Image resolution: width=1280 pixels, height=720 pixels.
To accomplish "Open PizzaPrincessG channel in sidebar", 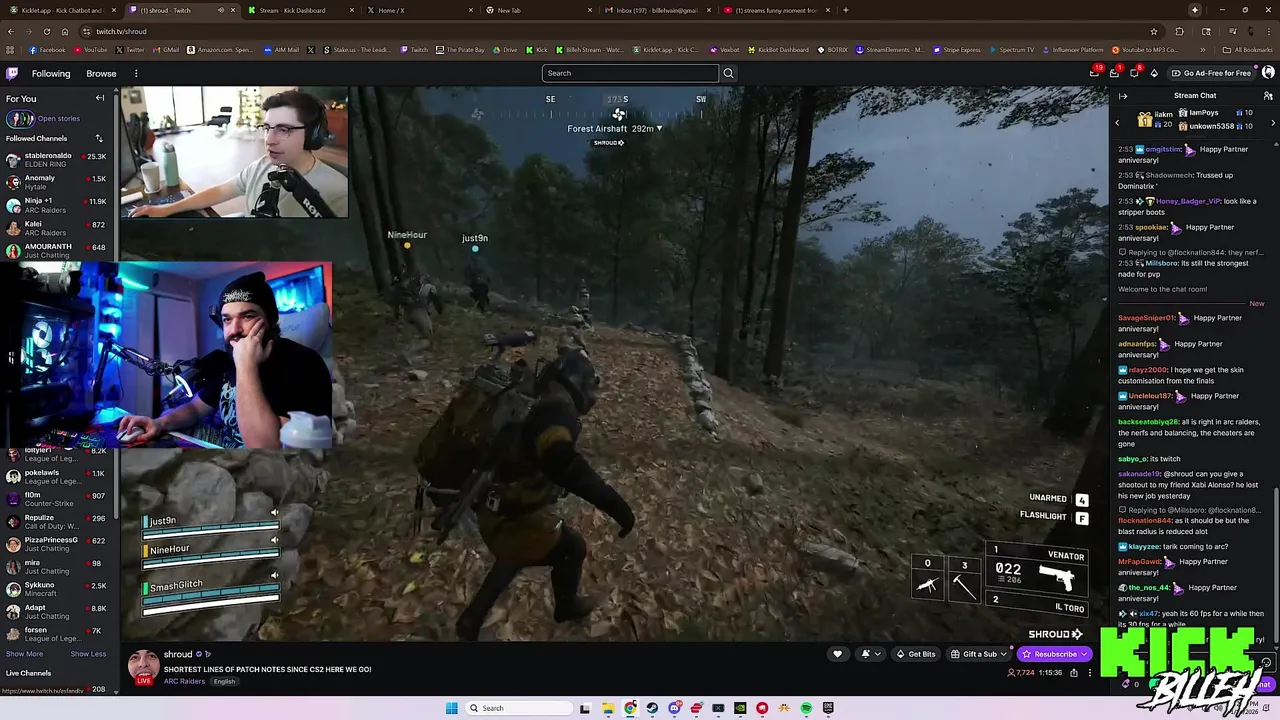I will pos(59,544).
